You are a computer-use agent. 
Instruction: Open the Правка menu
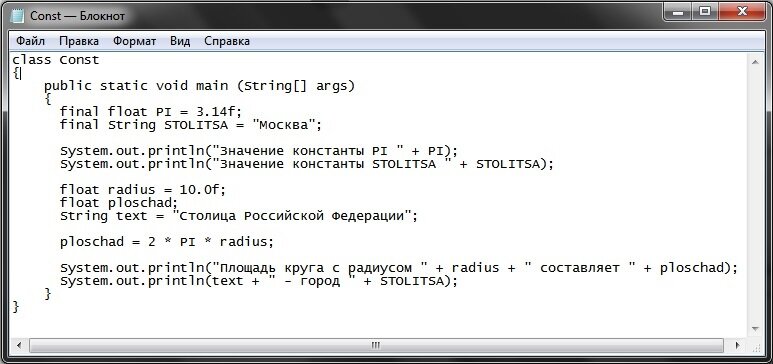pos(79,41)
